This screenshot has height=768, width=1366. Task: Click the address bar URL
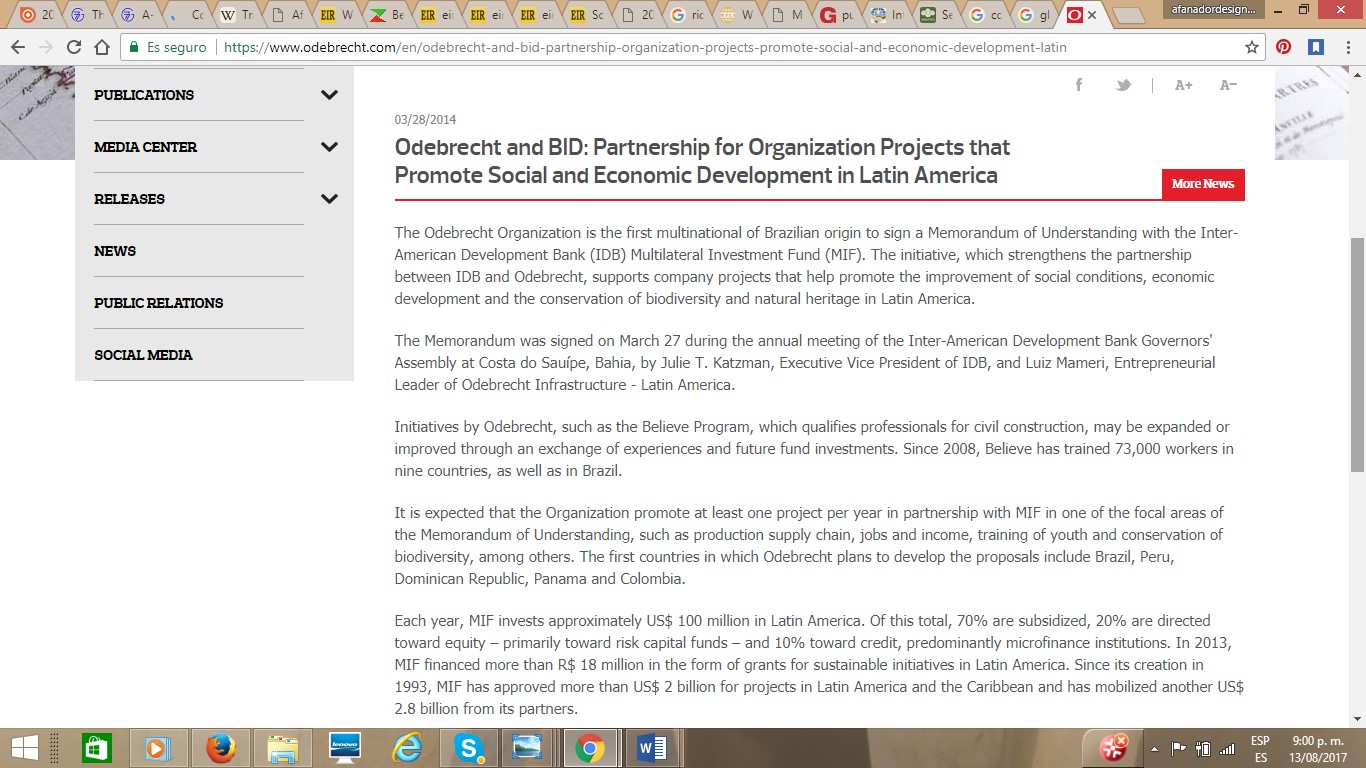coord(645,47)
